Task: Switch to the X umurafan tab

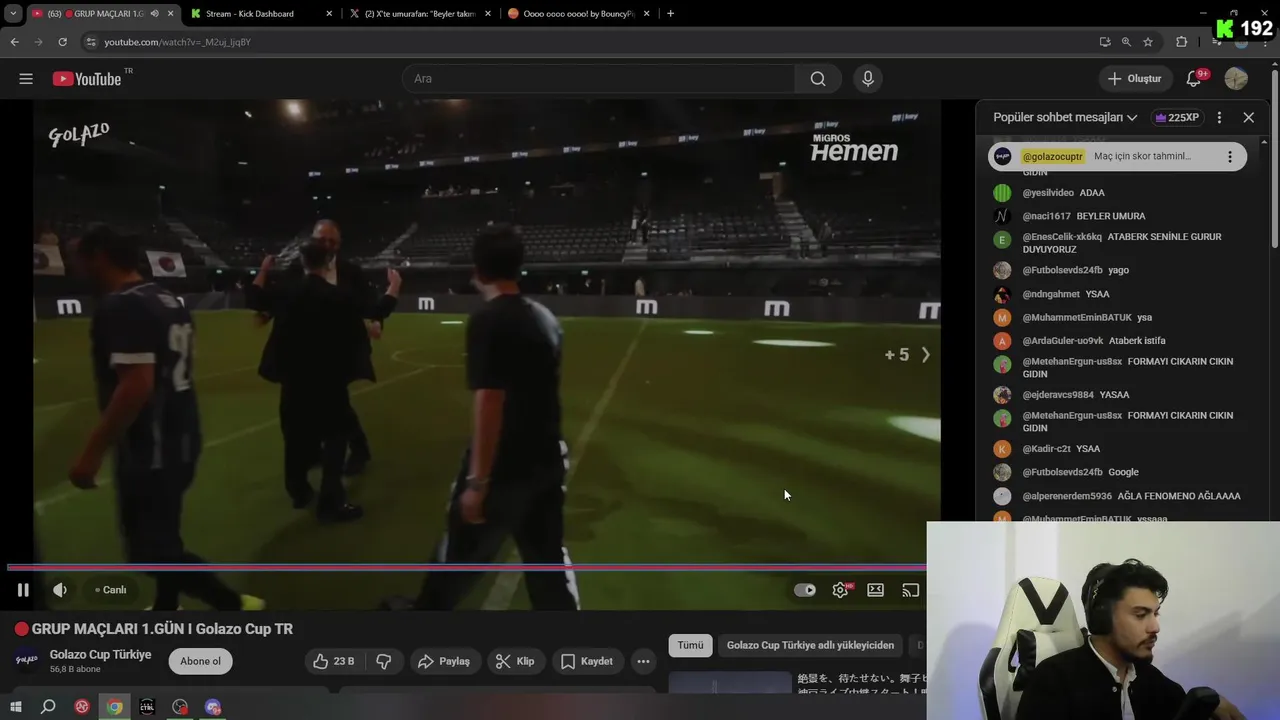Action: tap(418, 14)
